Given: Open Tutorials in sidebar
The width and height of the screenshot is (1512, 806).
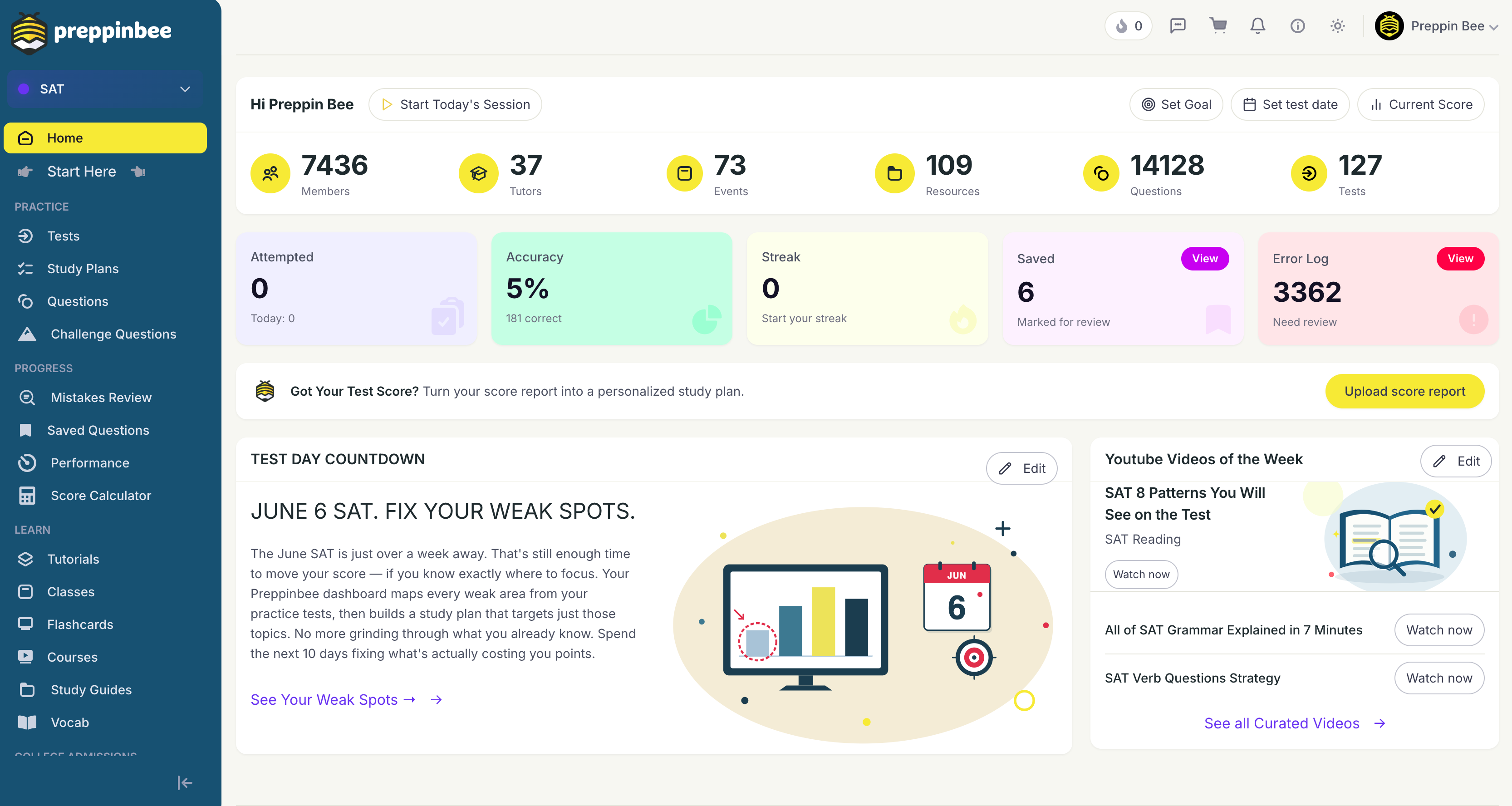Looking at the screenshot, I should (105, 560).
